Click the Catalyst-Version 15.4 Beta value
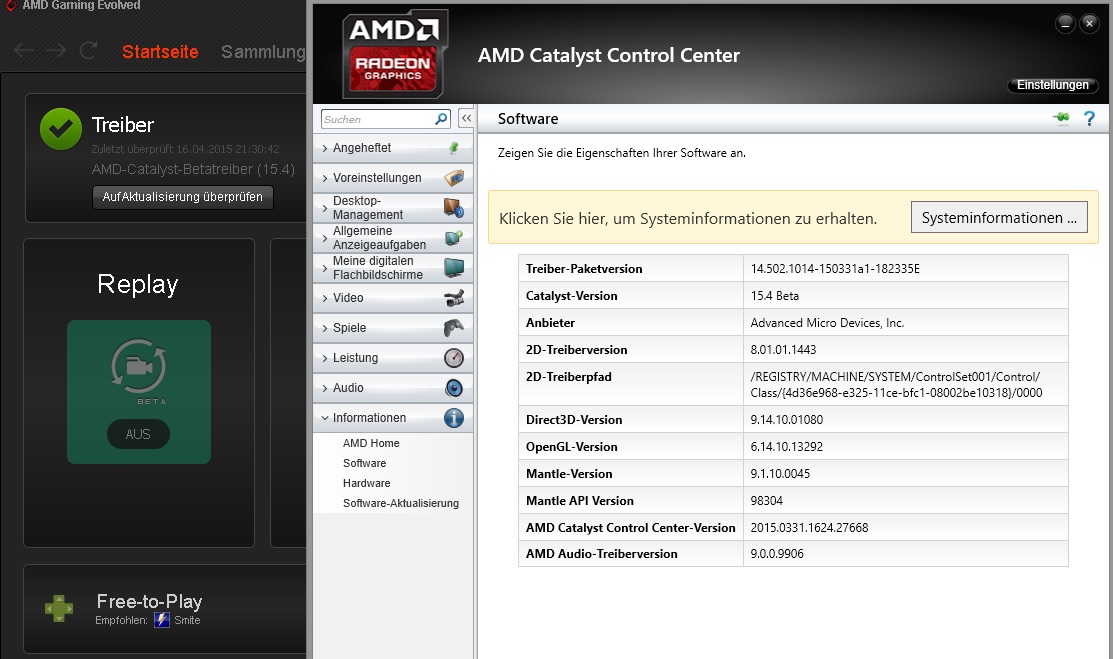 pos(774,295)
